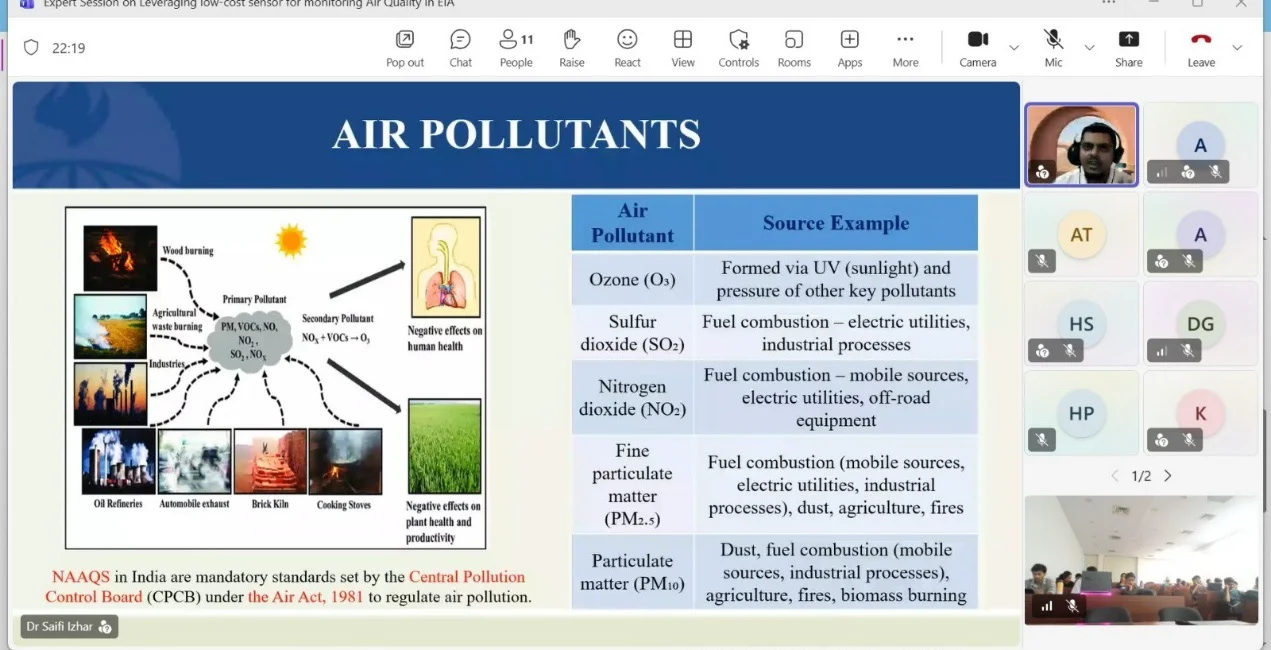
Task: Expand the Leave options dropdown arrow
Action: [1237, 47]
